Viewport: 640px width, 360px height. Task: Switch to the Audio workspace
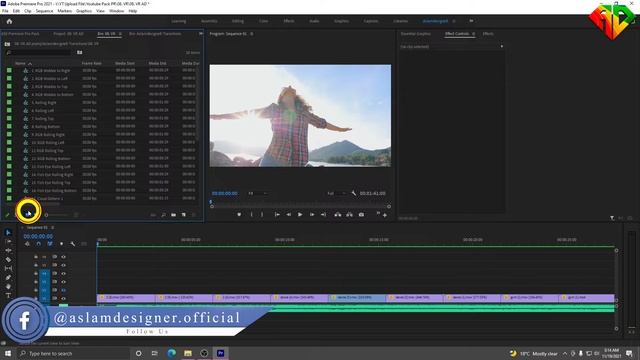click(314, 21)
